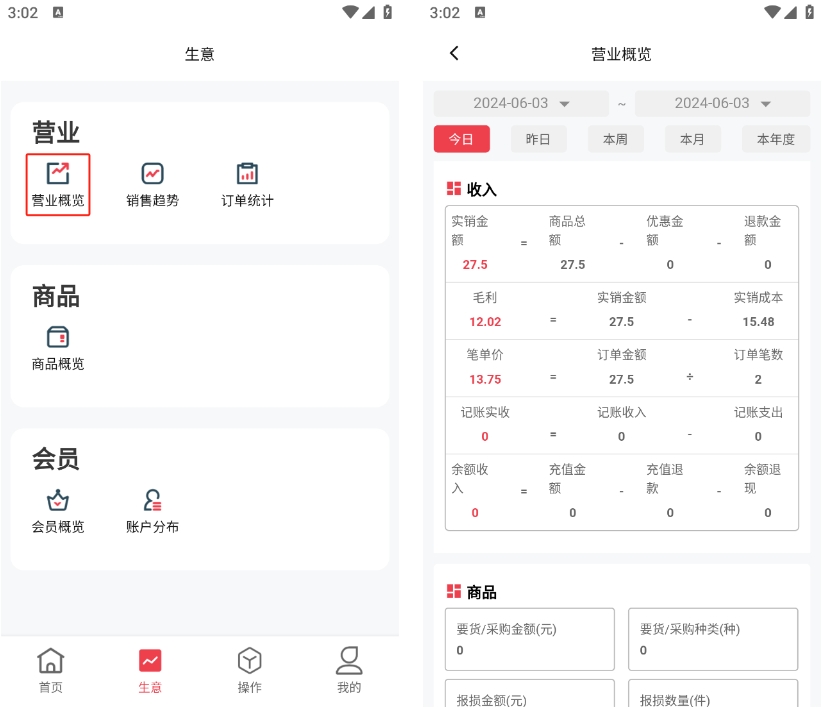Filter by 本周 this week
This screenshot has width=823, height=708.
(x=615, y=139)
